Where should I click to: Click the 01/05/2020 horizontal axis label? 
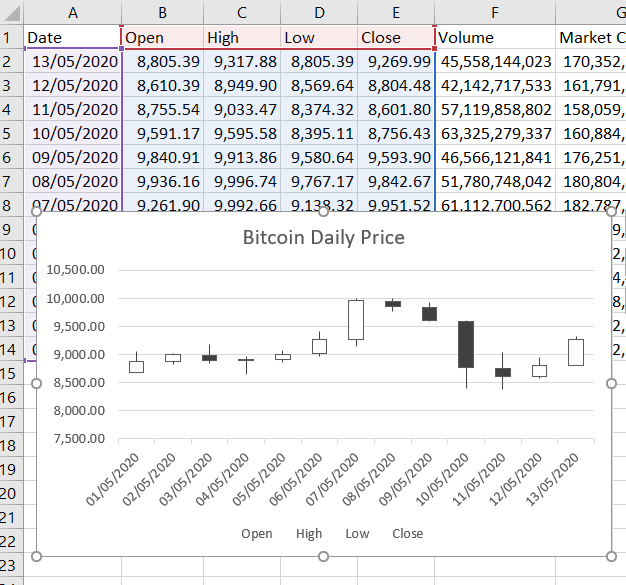(112, 479)
